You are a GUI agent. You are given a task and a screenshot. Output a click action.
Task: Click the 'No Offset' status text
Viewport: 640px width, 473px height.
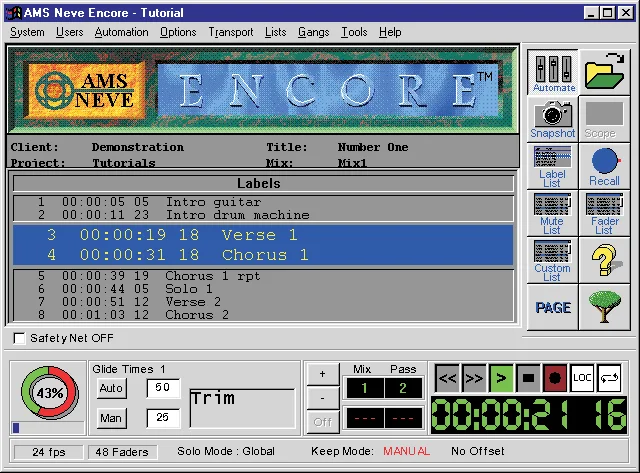pos(478,451)
